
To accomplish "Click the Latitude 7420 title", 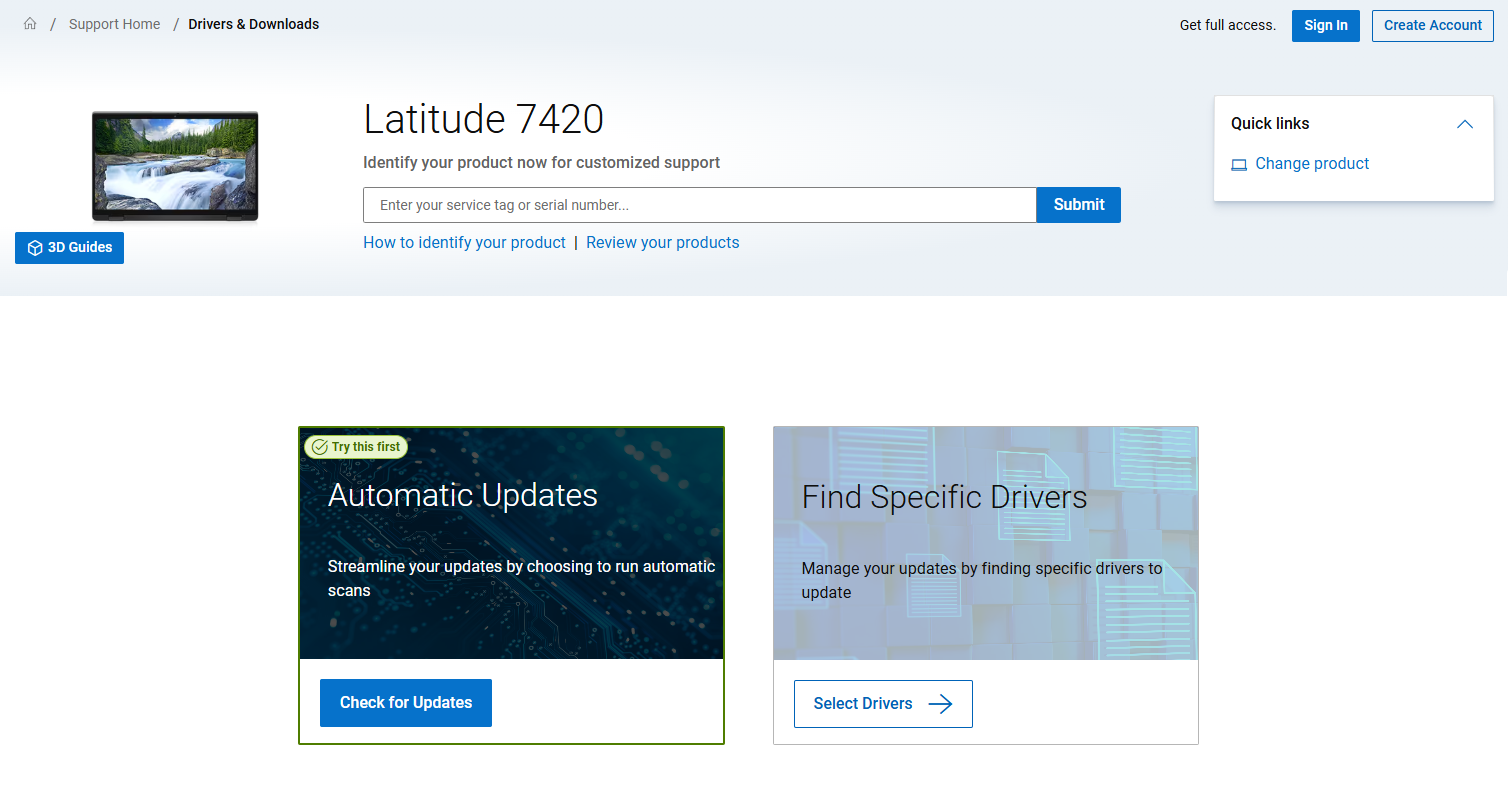I will 484,119.
